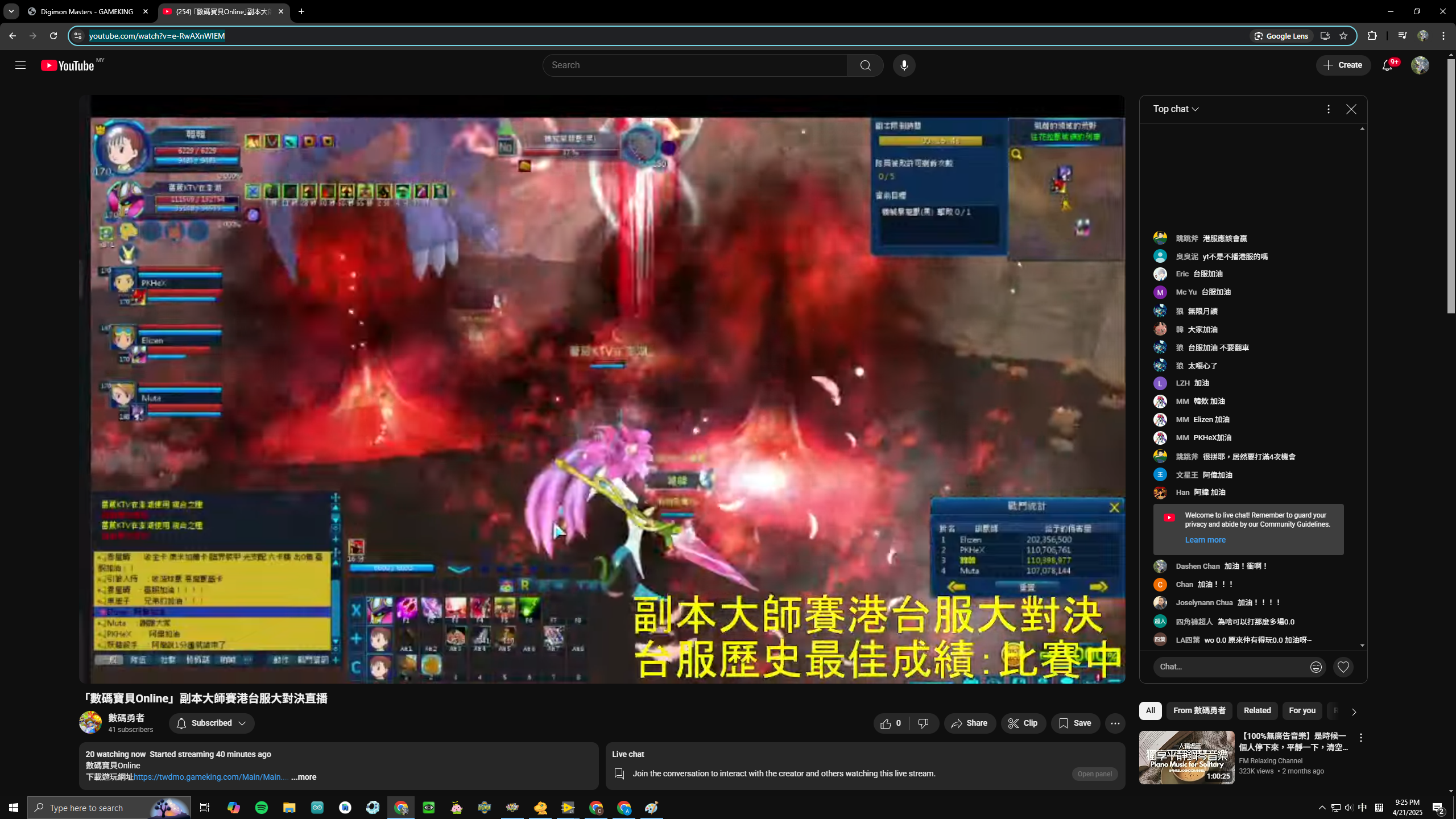Select the For you filter chip

1302,711
